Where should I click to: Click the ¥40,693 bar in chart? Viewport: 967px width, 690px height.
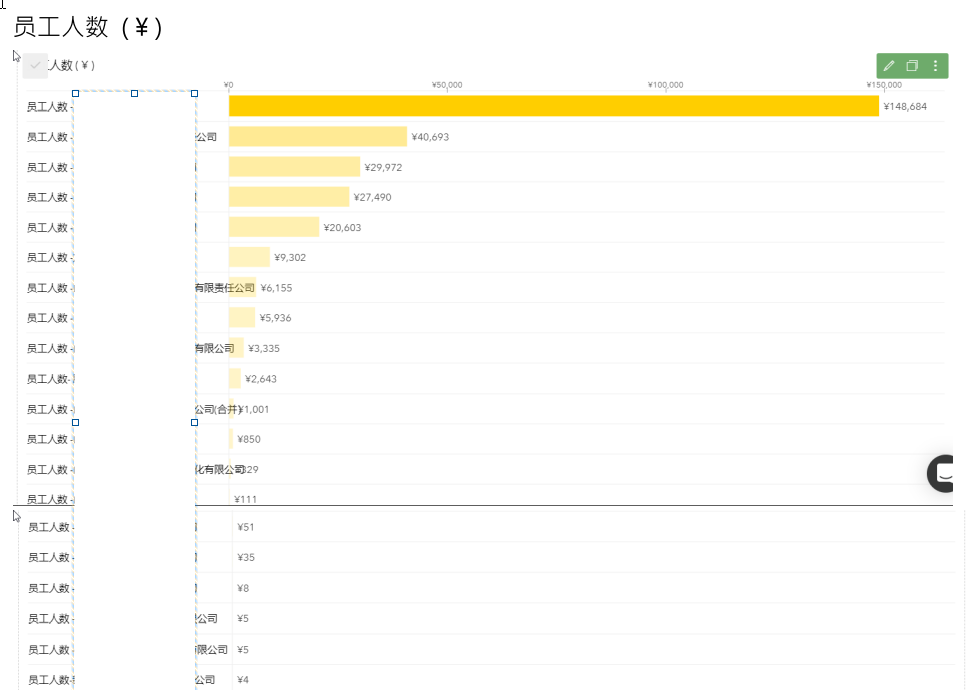(317, 137)
